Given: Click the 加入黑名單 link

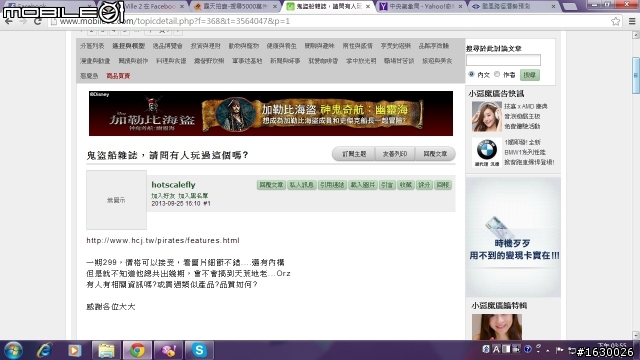Looking at the screenshot, I should point(193,196).
